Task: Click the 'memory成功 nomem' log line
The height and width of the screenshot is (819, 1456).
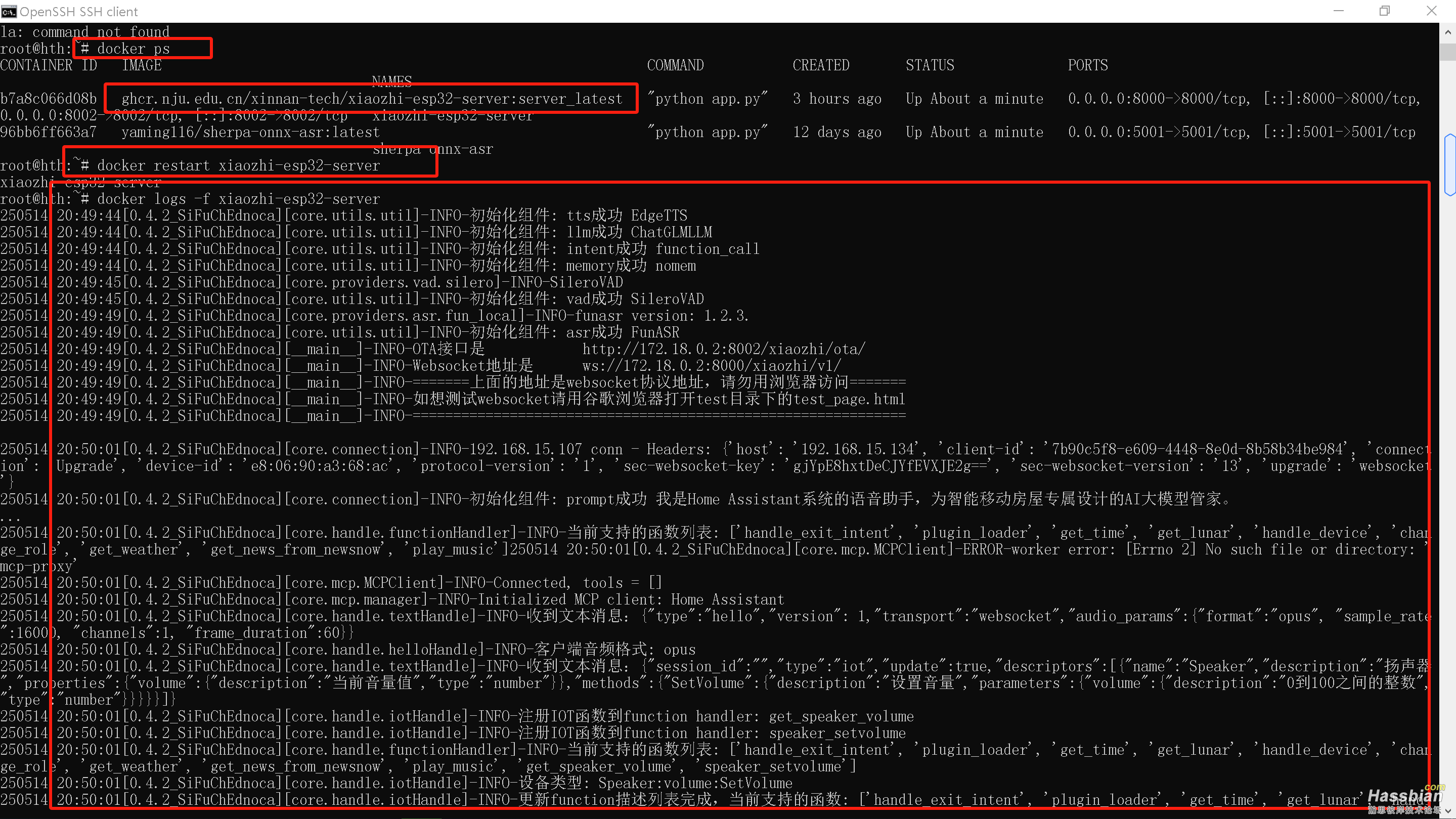Action: point(348,266)
